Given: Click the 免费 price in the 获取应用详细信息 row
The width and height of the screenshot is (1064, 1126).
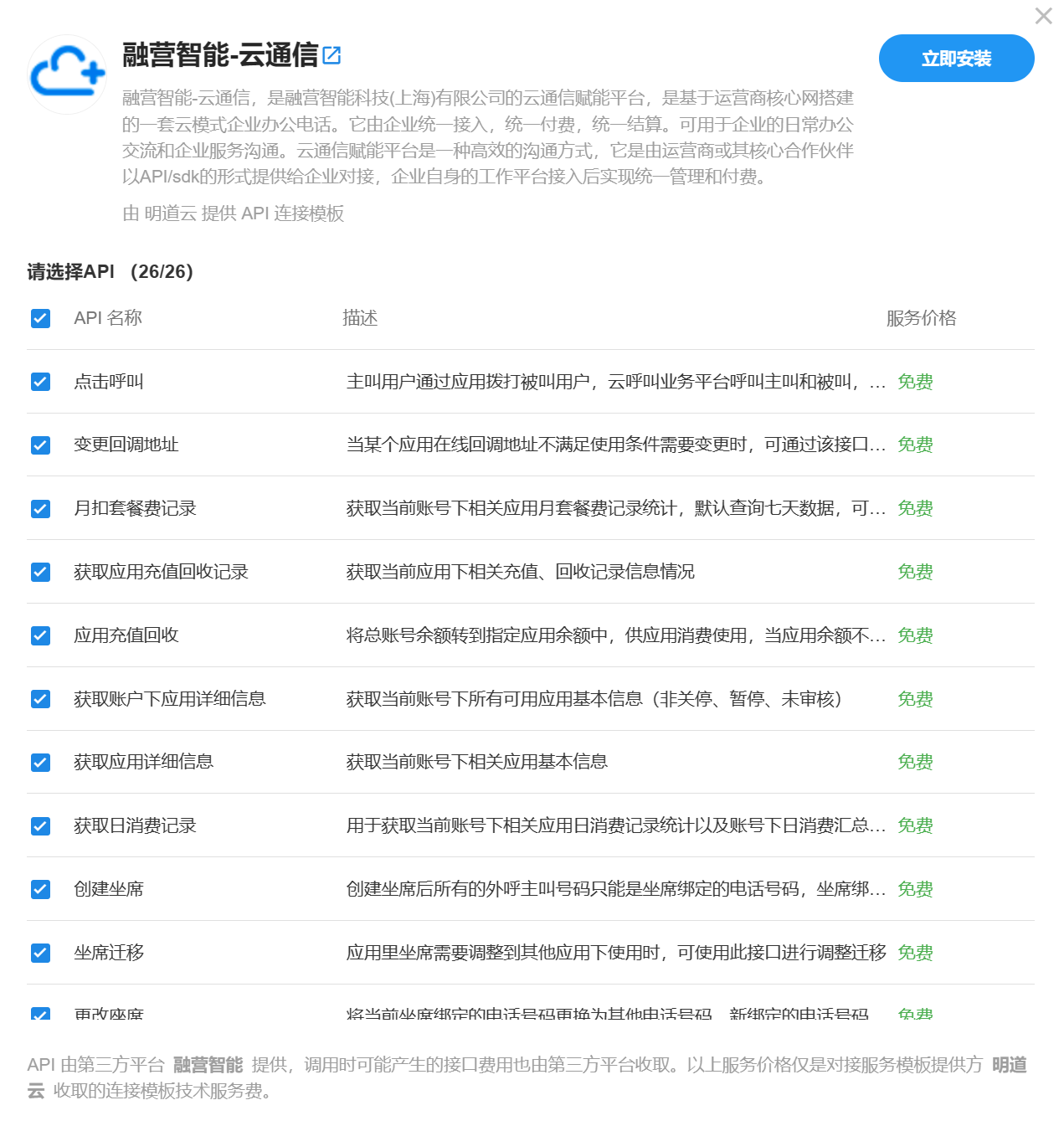Looking at the screenshot, I should pyautogui.click(x=915, y=762).
